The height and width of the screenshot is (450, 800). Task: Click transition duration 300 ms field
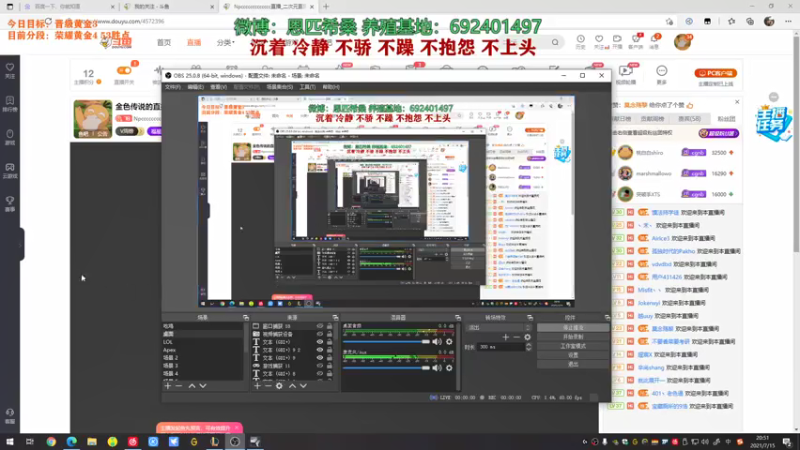[502, 347]
